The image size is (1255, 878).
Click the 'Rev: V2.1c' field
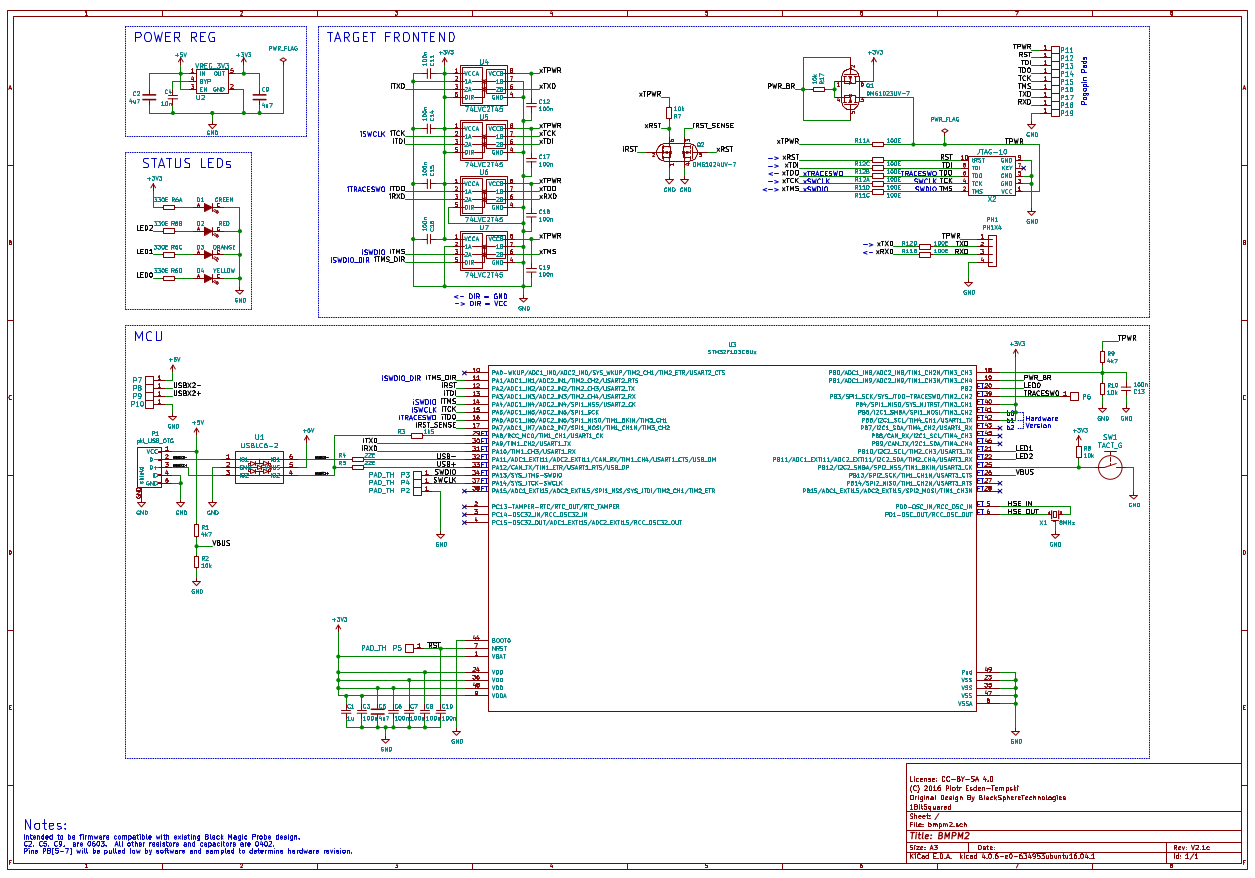[x=1191, y=847]
